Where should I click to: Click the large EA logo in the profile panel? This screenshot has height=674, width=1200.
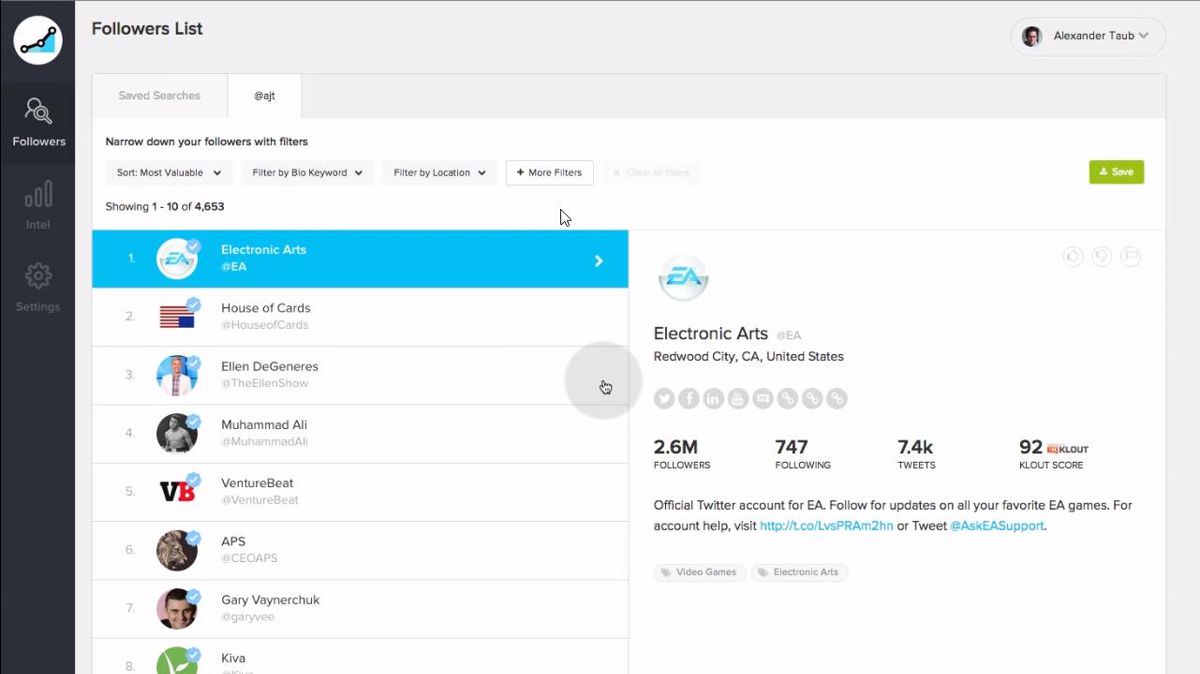click(684, 278)
